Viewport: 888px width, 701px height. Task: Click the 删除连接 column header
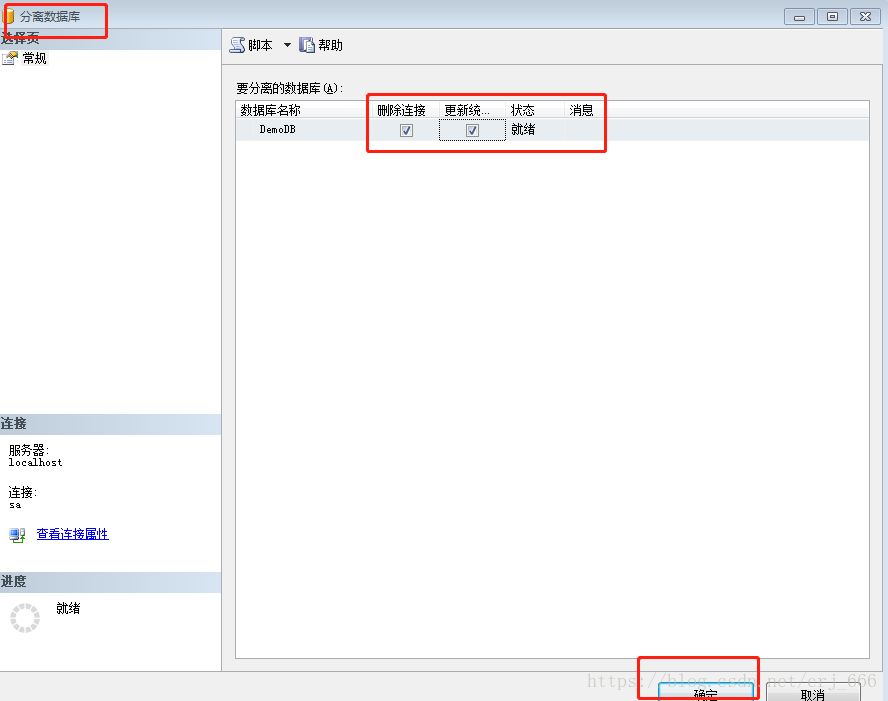[401, 110]
